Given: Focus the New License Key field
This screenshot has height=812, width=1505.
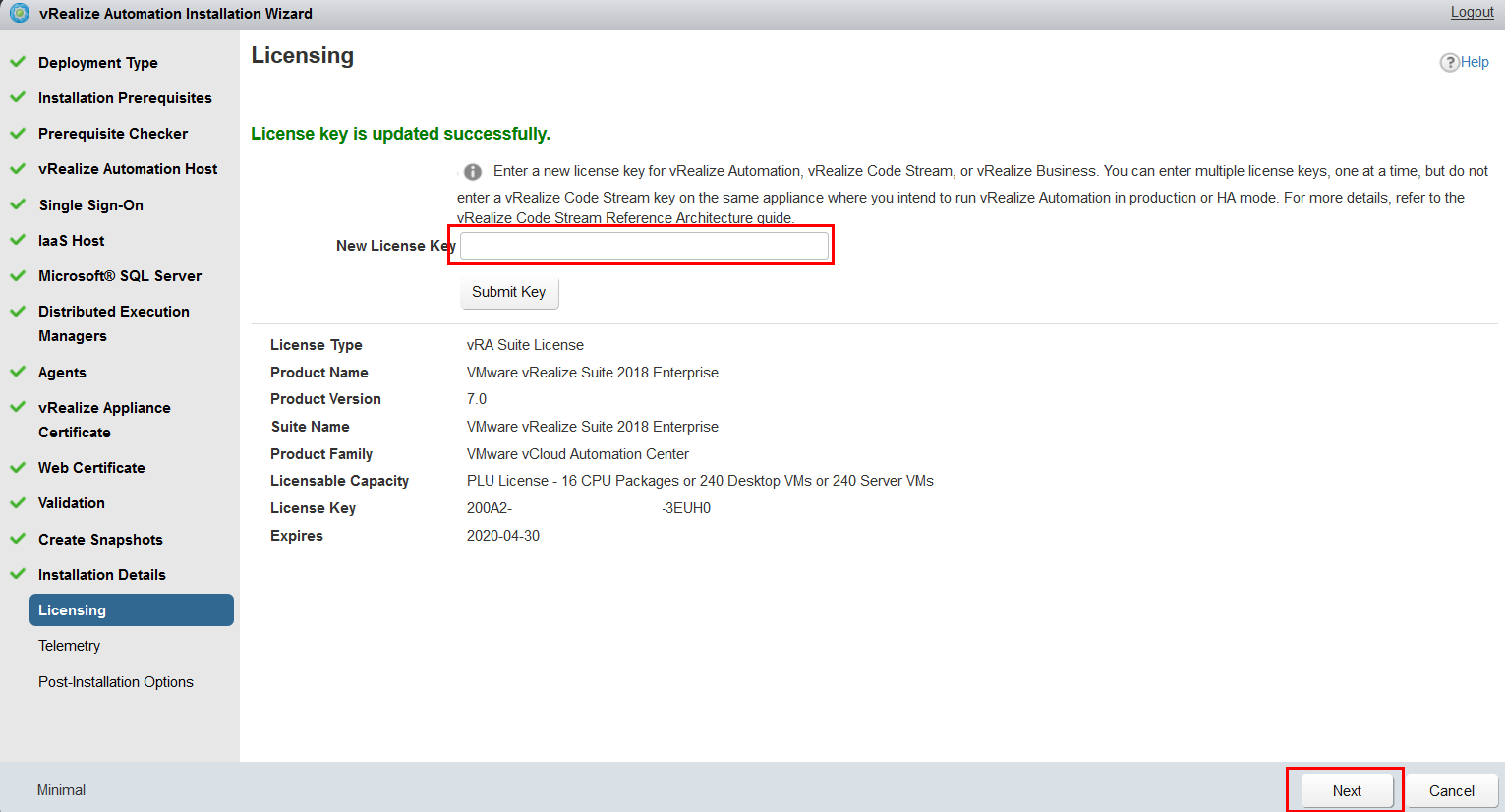Looking at the screenshot, I should (644, 246).
